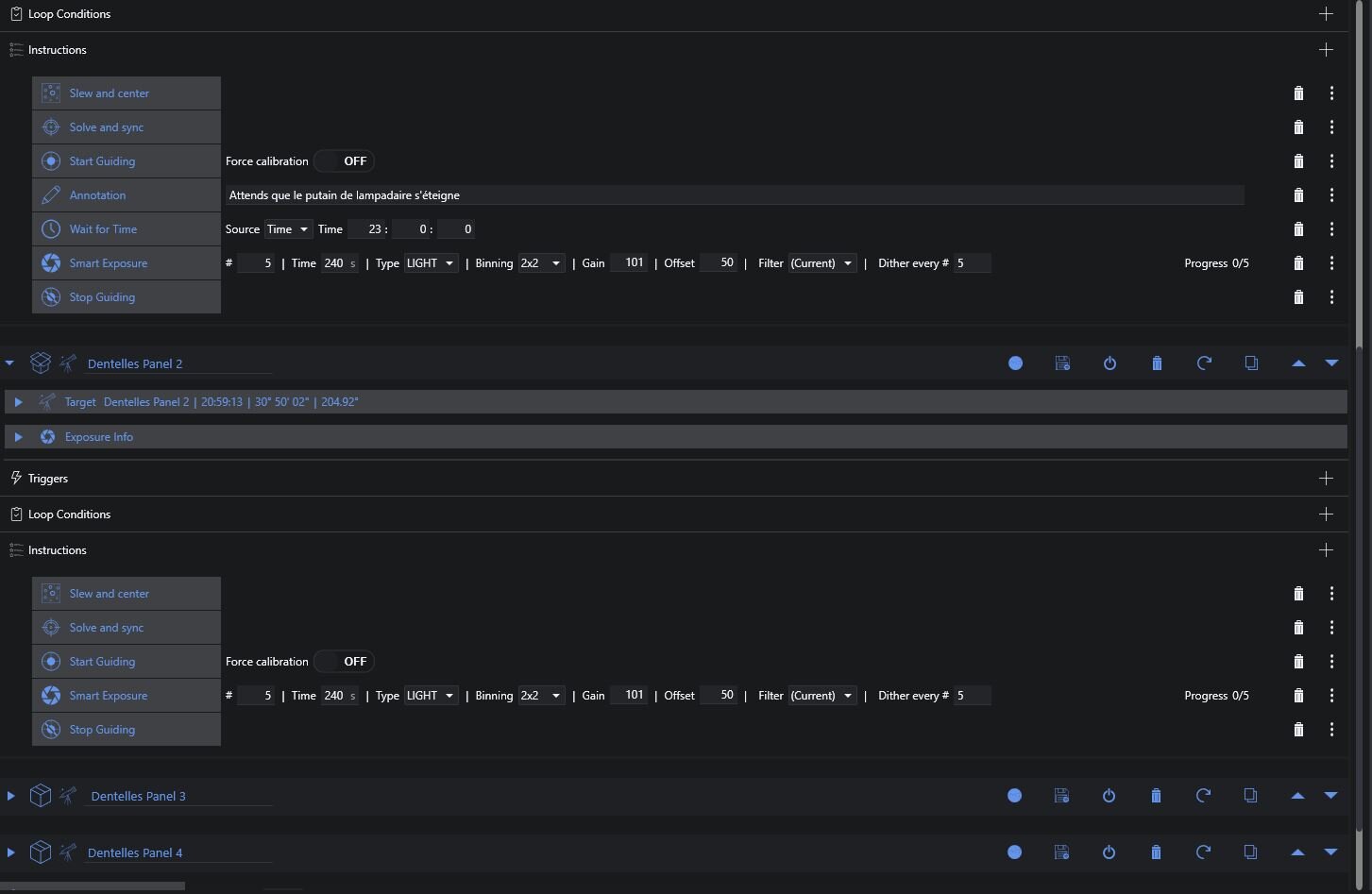The image size is (1372, 894).
Task: Open three-dot menu for Annotation instruction
Action: [x=1331, y=195]
